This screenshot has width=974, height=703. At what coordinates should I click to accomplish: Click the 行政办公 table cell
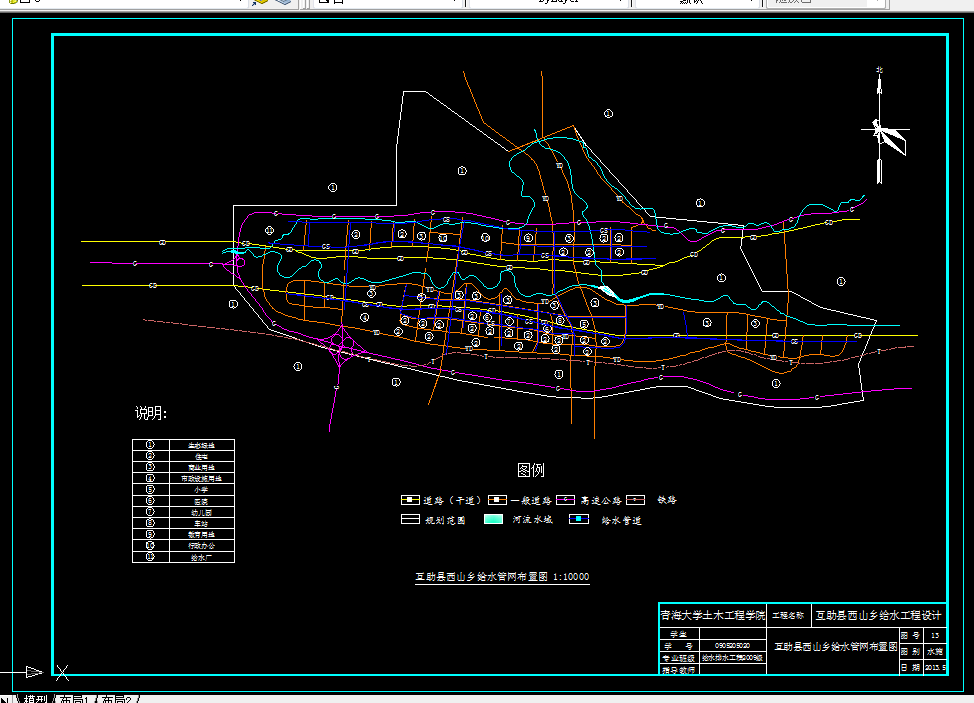(x=202, y=546)
